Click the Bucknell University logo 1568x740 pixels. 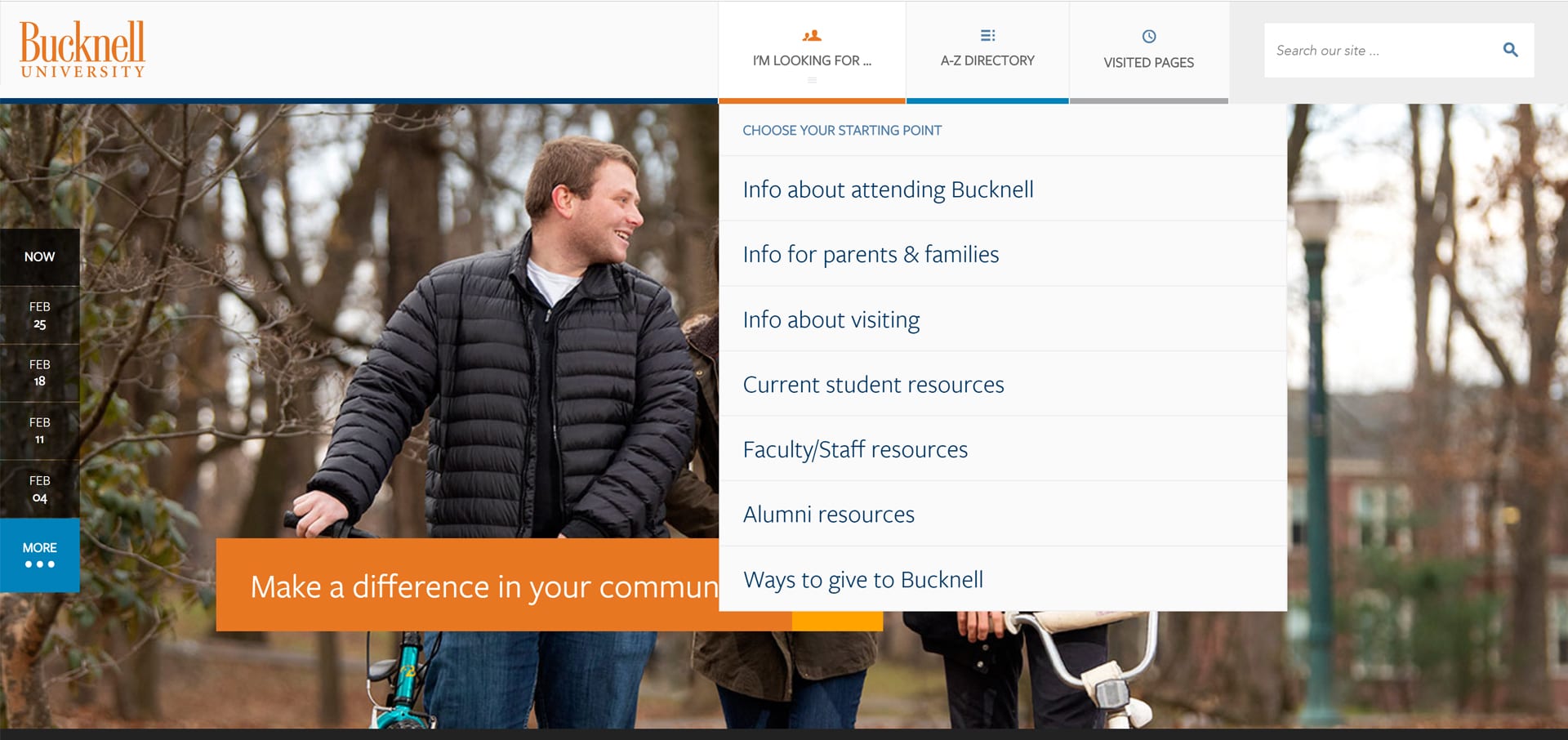point(82,50)
